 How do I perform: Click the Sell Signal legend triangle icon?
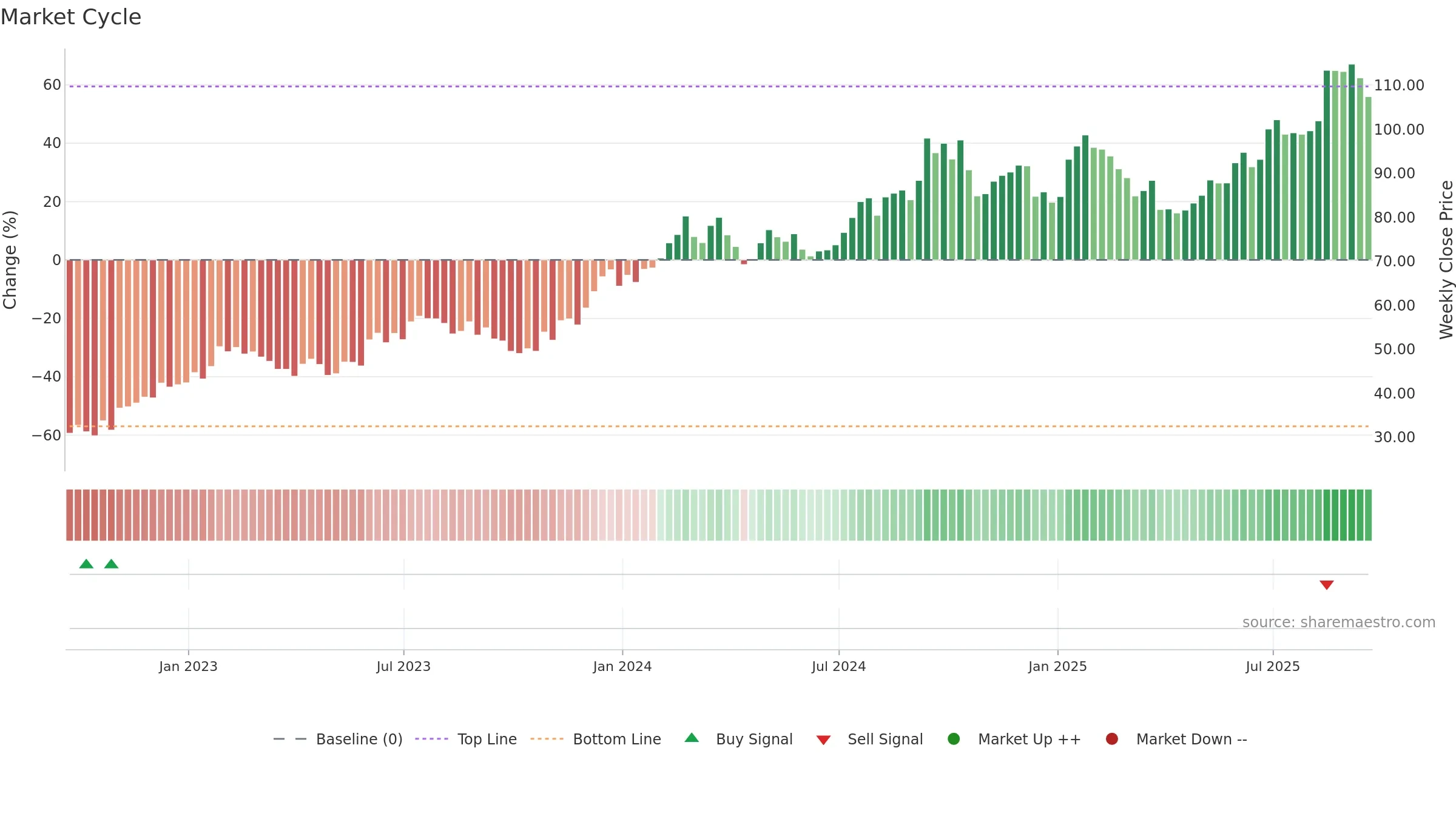coord(823,740)
